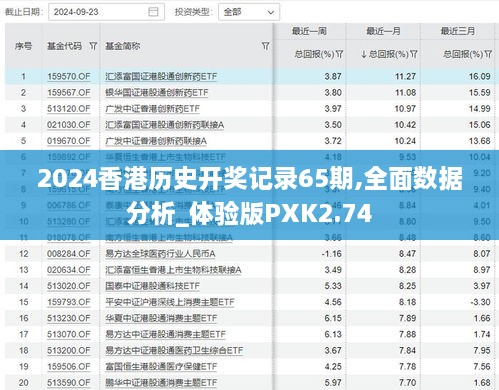
Task: Open fund 汇添富国证港股通创新药ETF
Action: click(161, 76)
